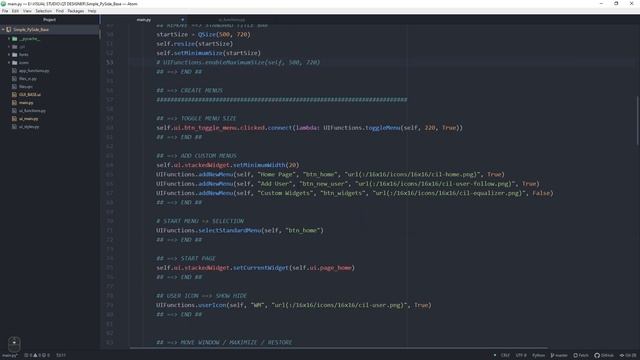Image resolution: width=640 pixels, height=360 pixels.
Task: Open the Find menu
Action: click(x=60, y=11)
